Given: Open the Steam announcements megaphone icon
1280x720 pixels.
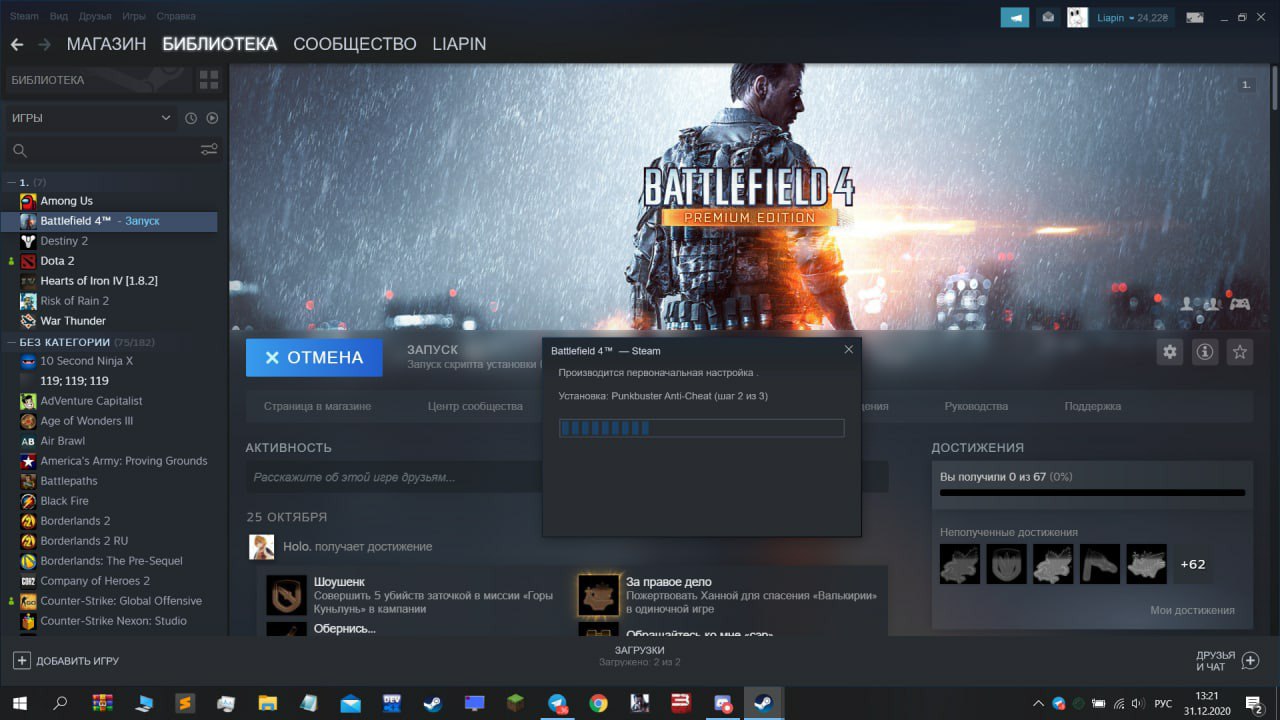Looking at the screenshot, I should tap(1015, 17).
